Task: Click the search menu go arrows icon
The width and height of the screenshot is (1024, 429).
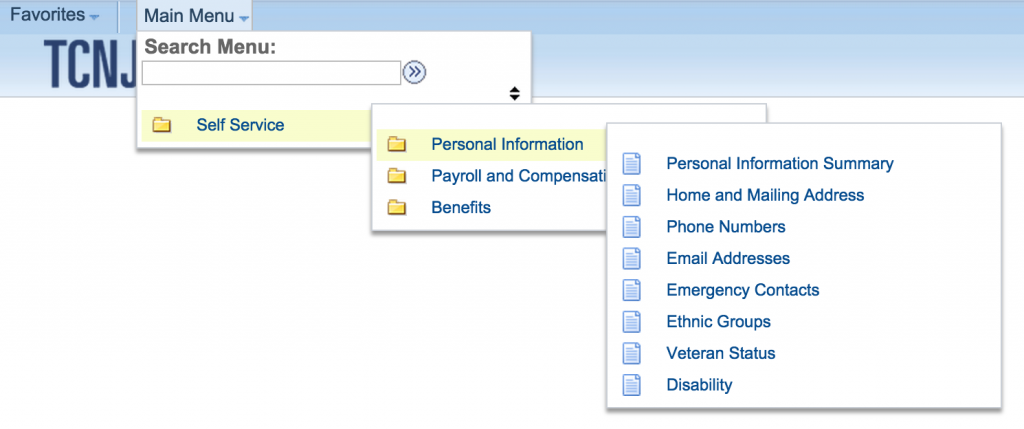Action: pyautogui.click(x=414, y=72)
